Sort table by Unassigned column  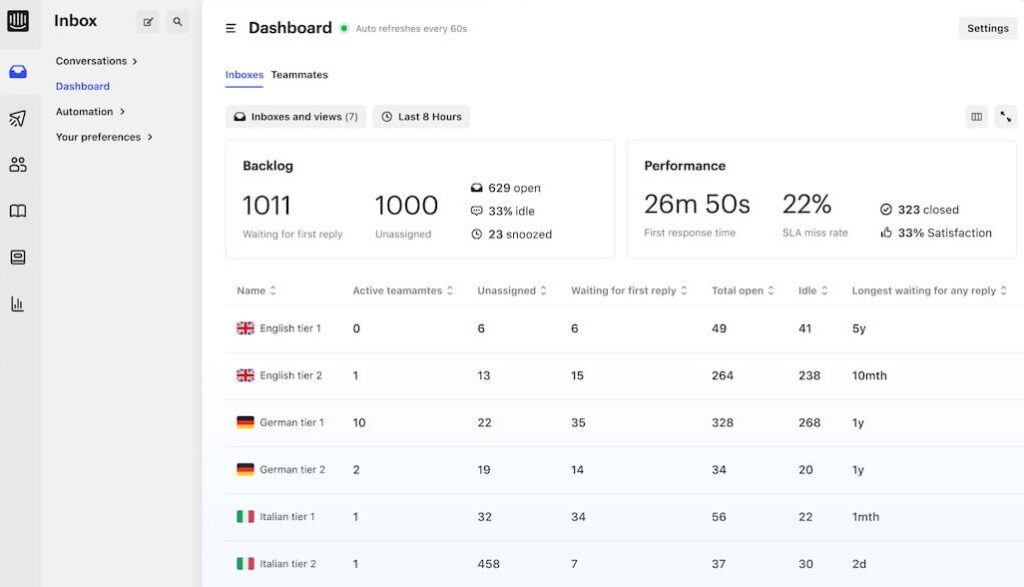coord(511,291)
